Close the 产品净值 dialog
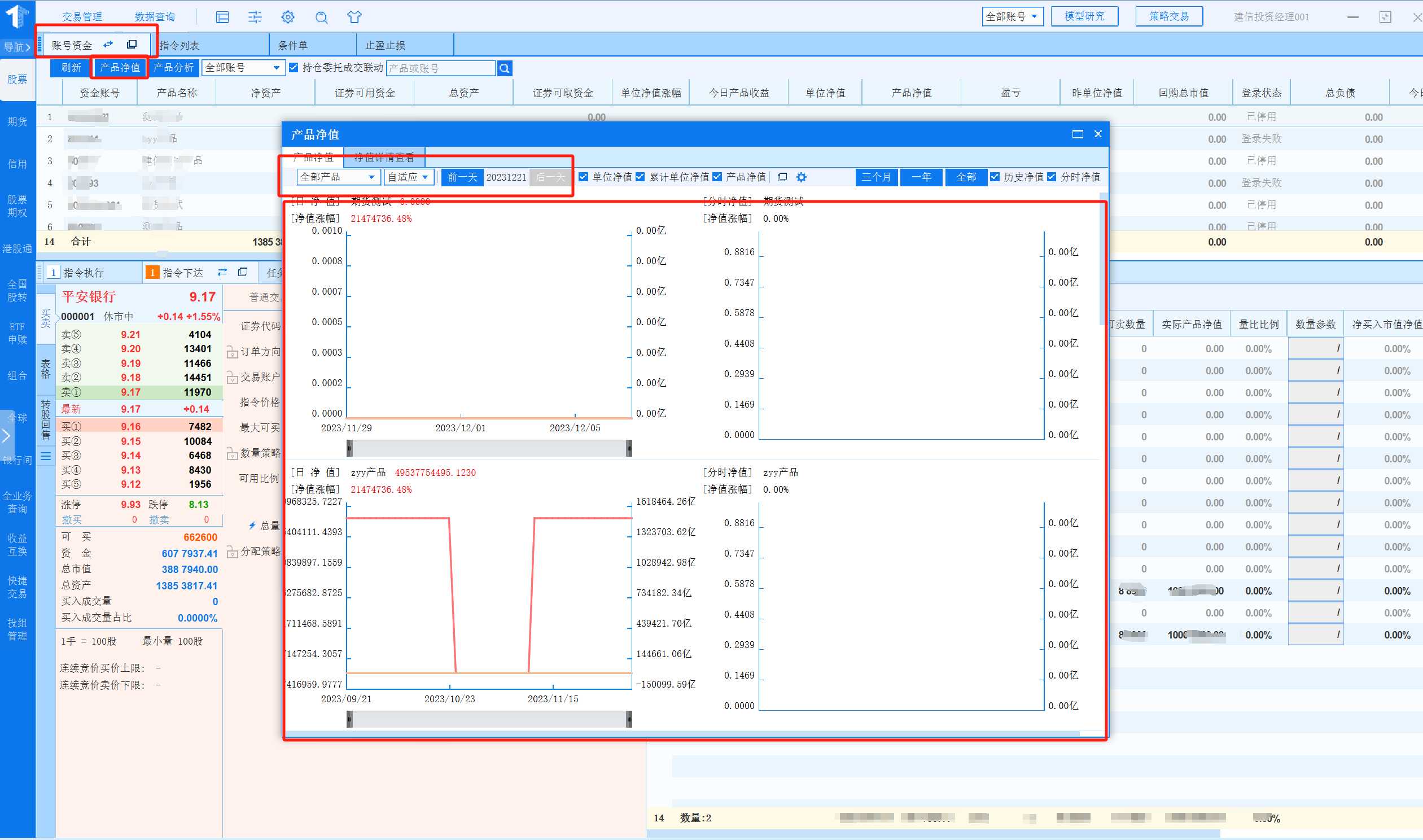 1098,134
